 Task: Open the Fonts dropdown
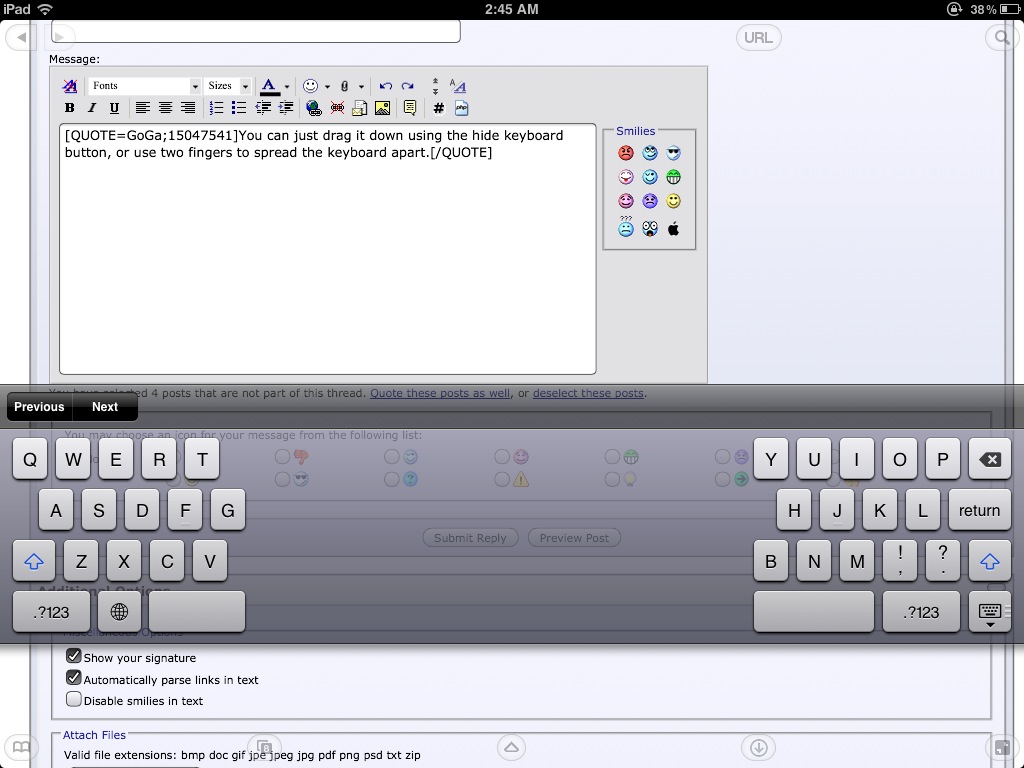coord(144,86)
